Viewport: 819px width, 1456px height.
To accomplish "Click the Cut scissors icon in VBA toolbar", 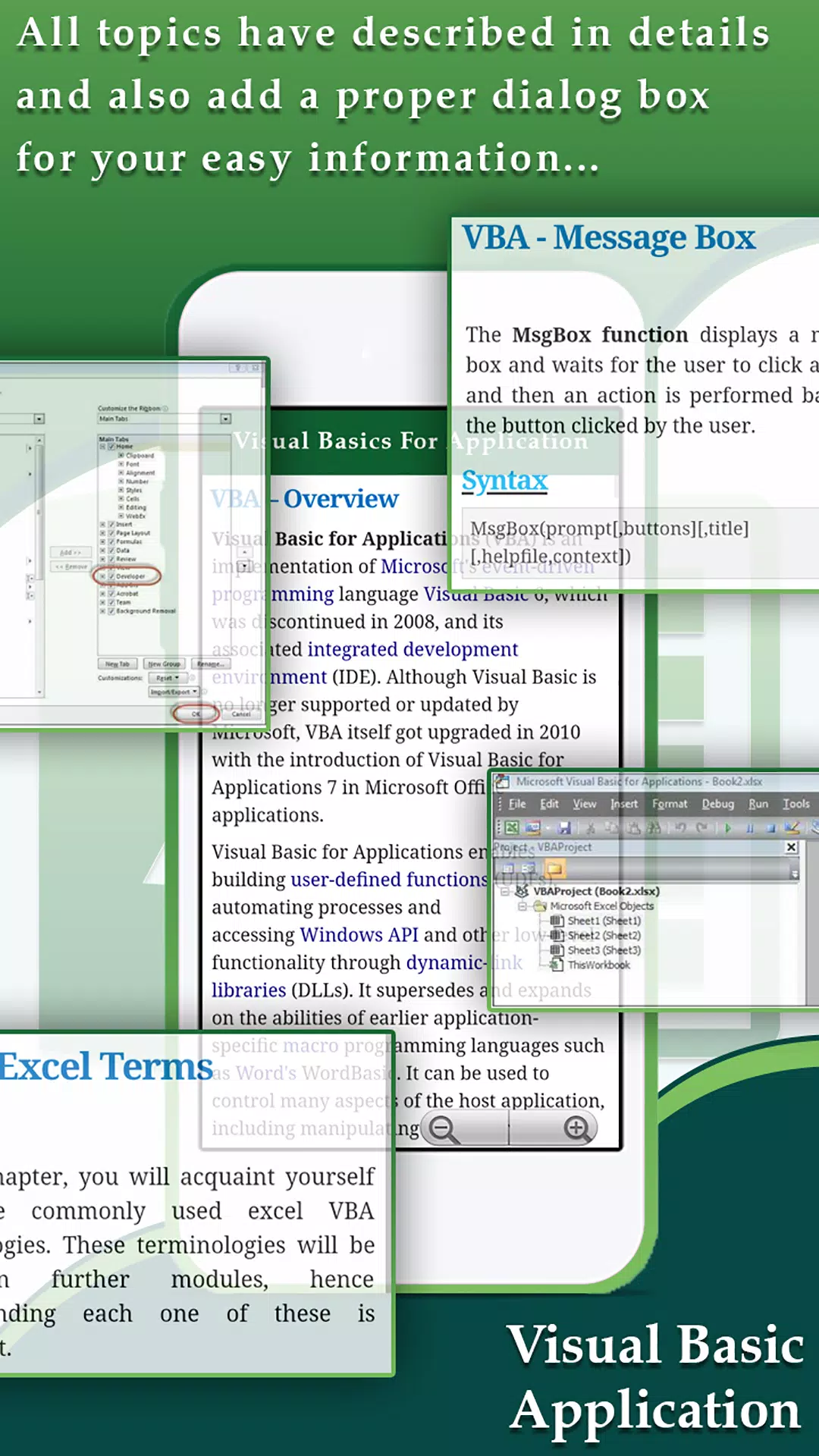I will [591, 827].
